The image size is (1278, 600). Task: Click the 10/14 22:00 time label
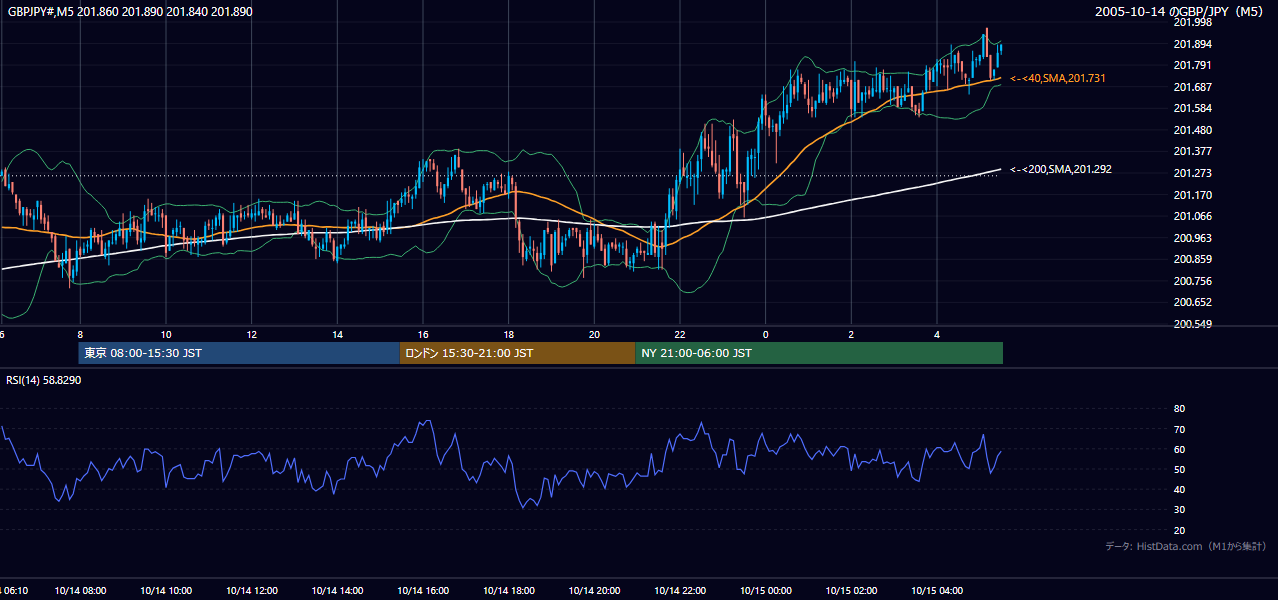(680, 591)
